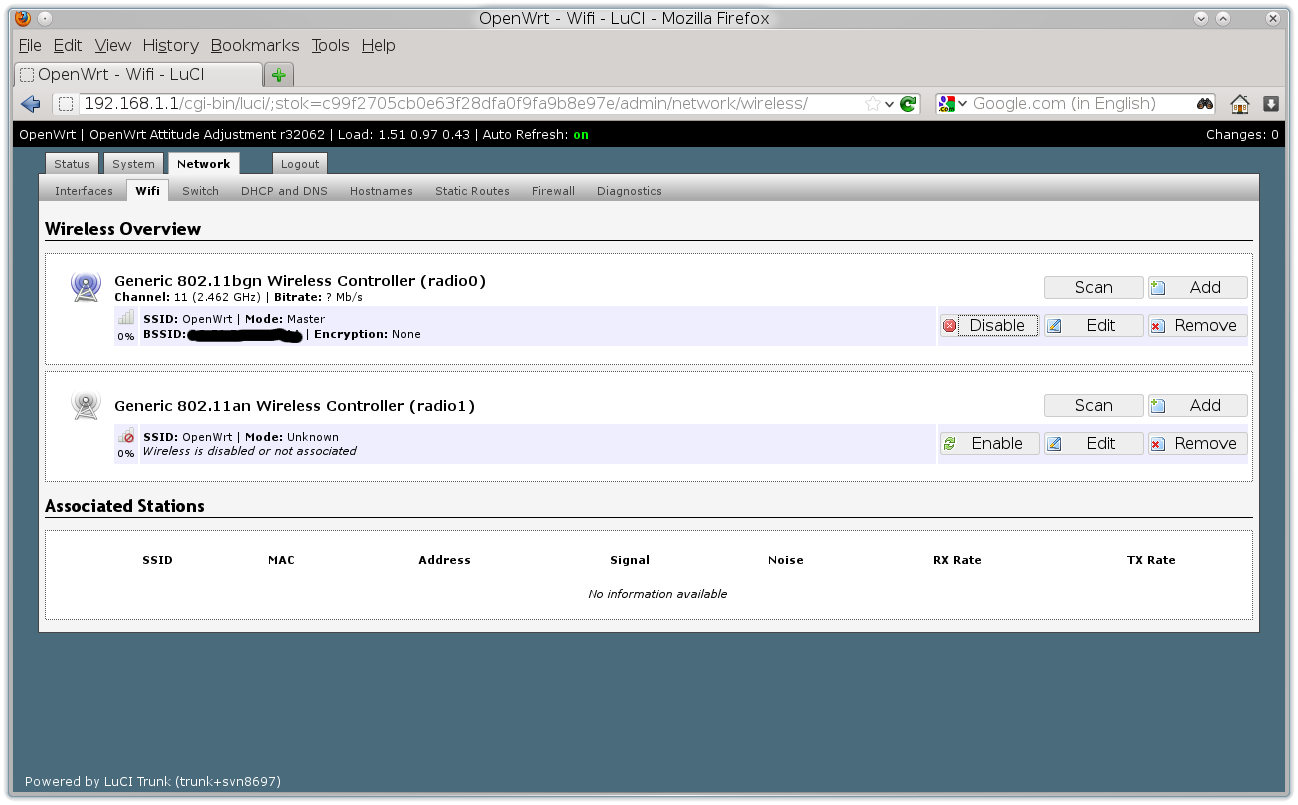This screenshot has width=1298, height=805.
Task: Open the Google search engine dropdown
Action: click(x=953, y=104)
